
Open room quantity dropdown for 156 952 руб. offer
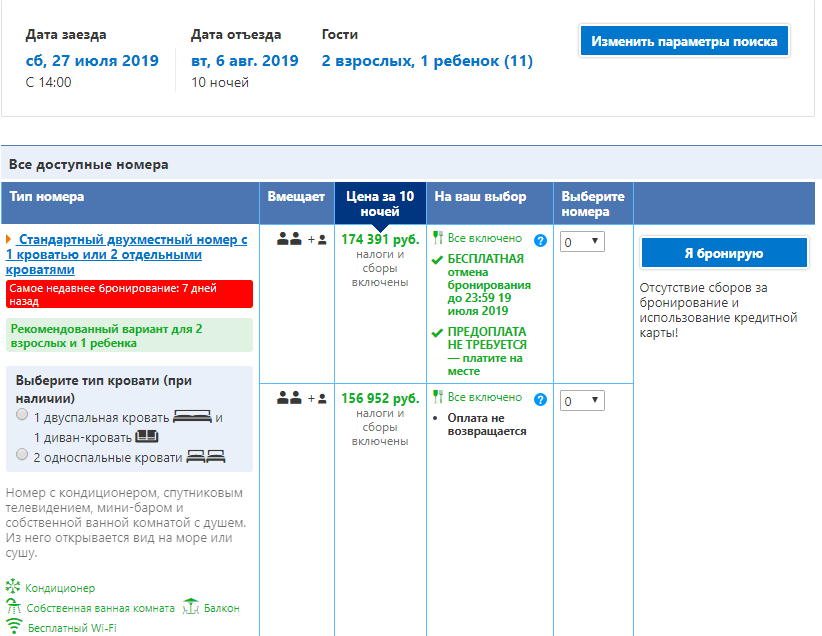582,401
